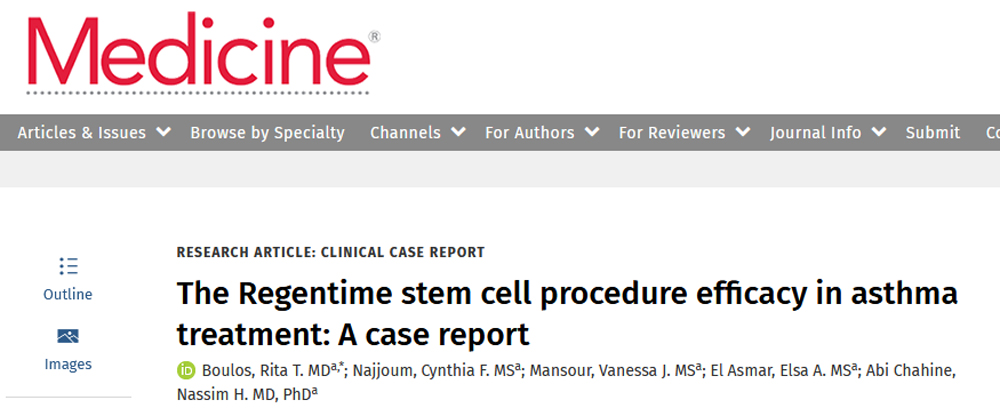
Task: Open the Submit menu item
Action: coord(932,132)
